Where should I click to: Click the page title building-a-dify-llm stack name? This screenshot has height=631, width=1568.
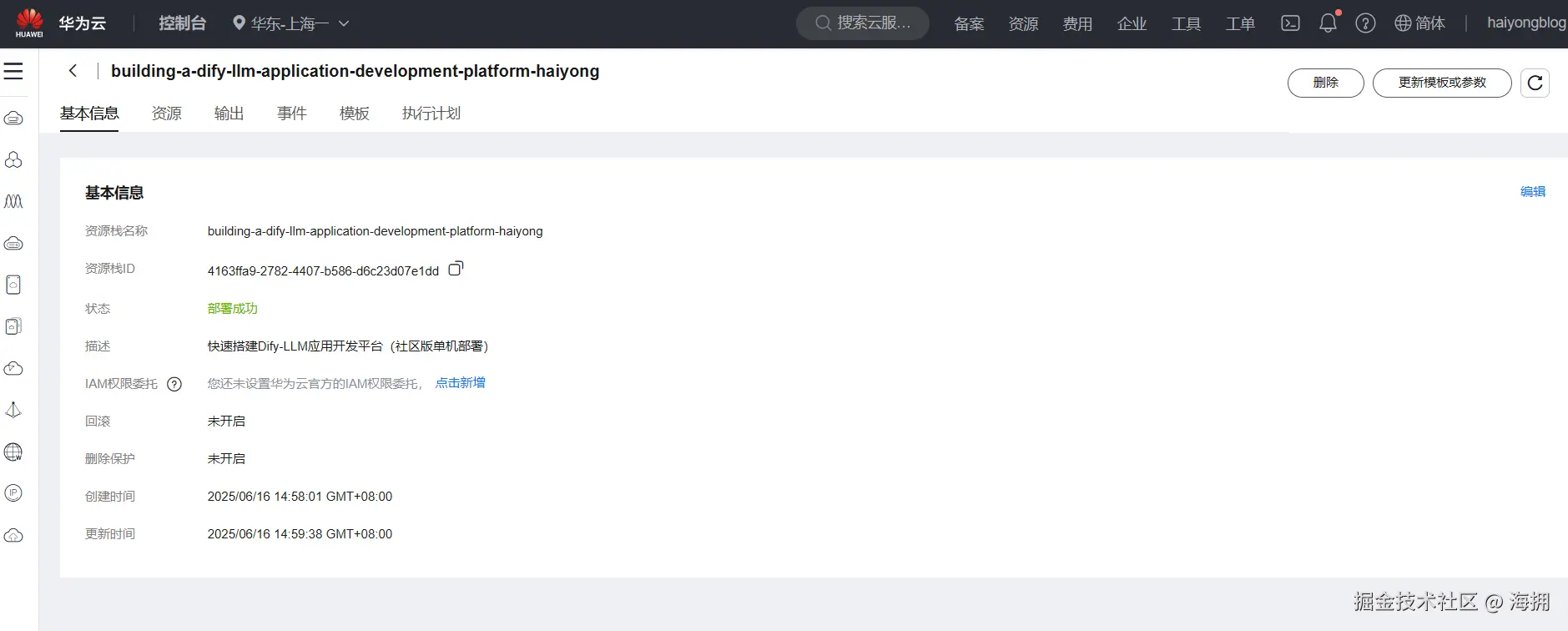[355, 71]
